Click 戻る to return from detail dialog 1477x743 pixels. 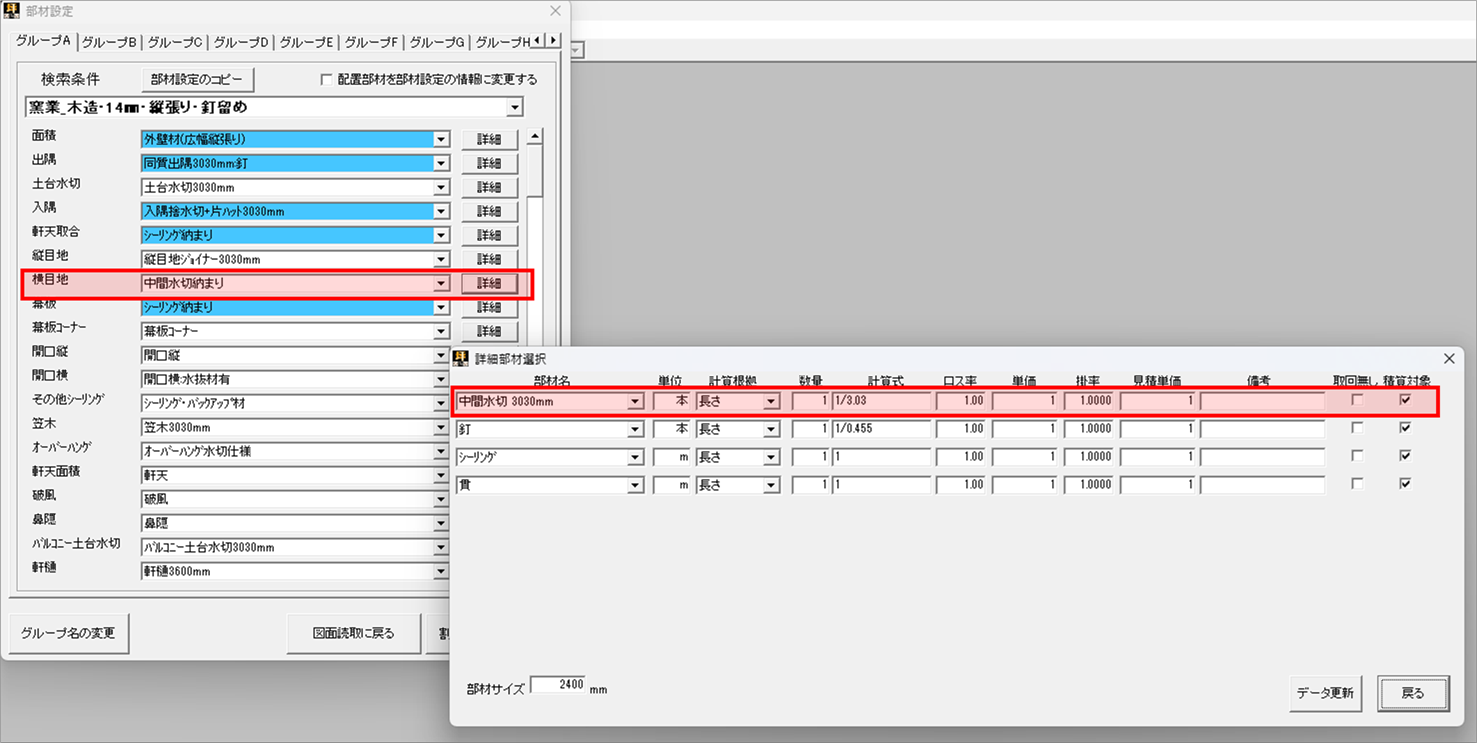[1413, 693]
